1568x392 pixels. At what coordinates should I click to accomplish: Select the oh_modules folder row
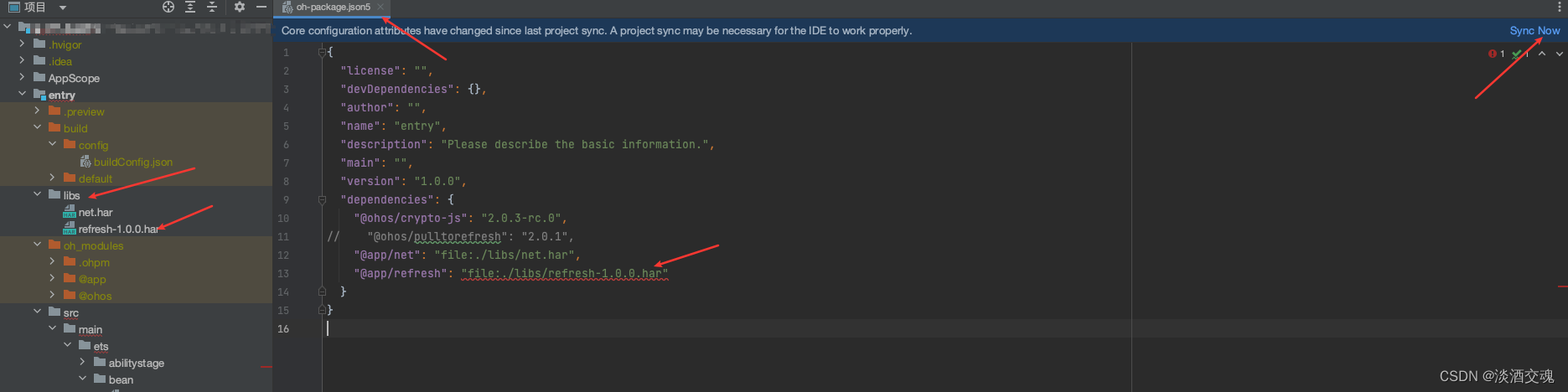(136, 245)
